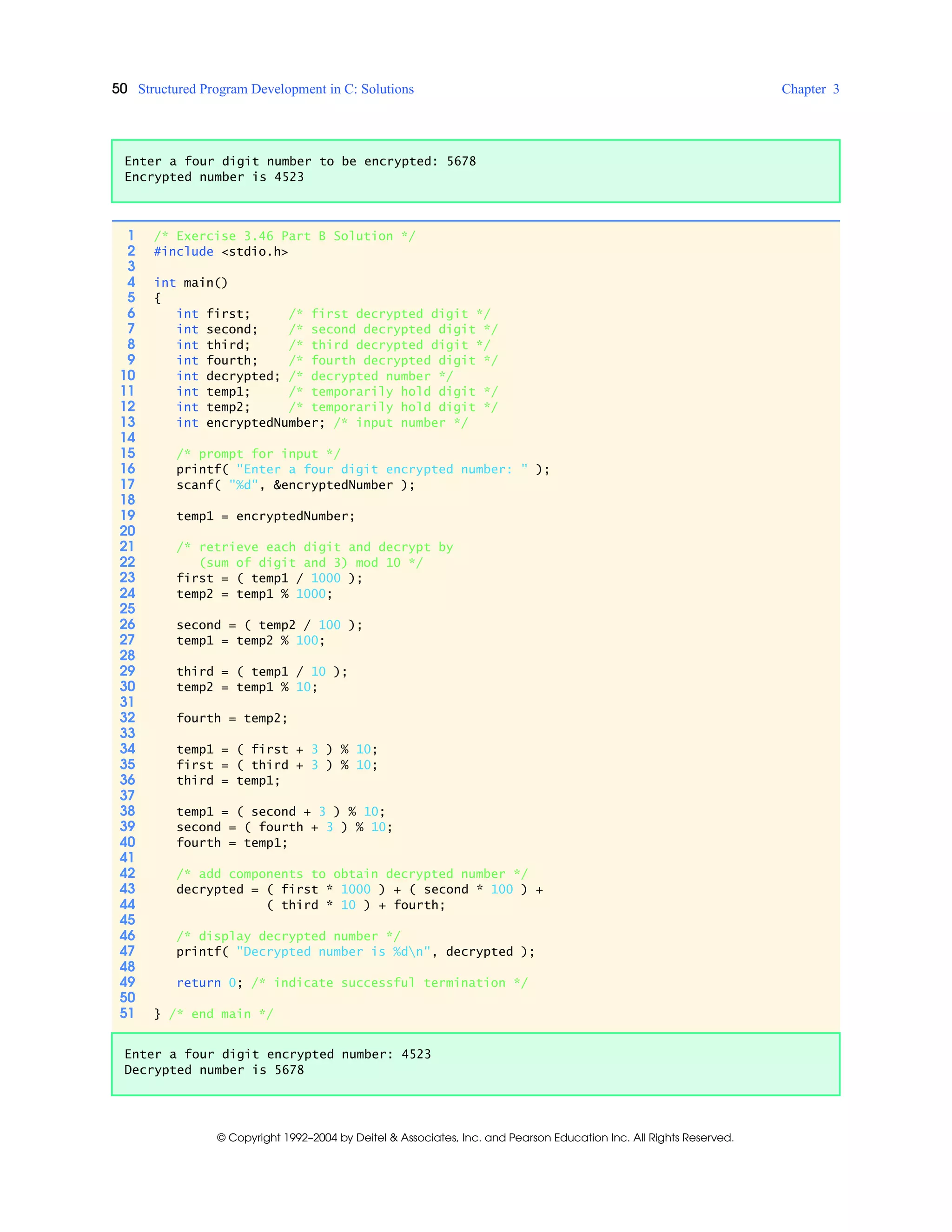This screenshot has height=1232, width=952.
Task: Click the 'end main' closing comment
Action: point(221,1014)
